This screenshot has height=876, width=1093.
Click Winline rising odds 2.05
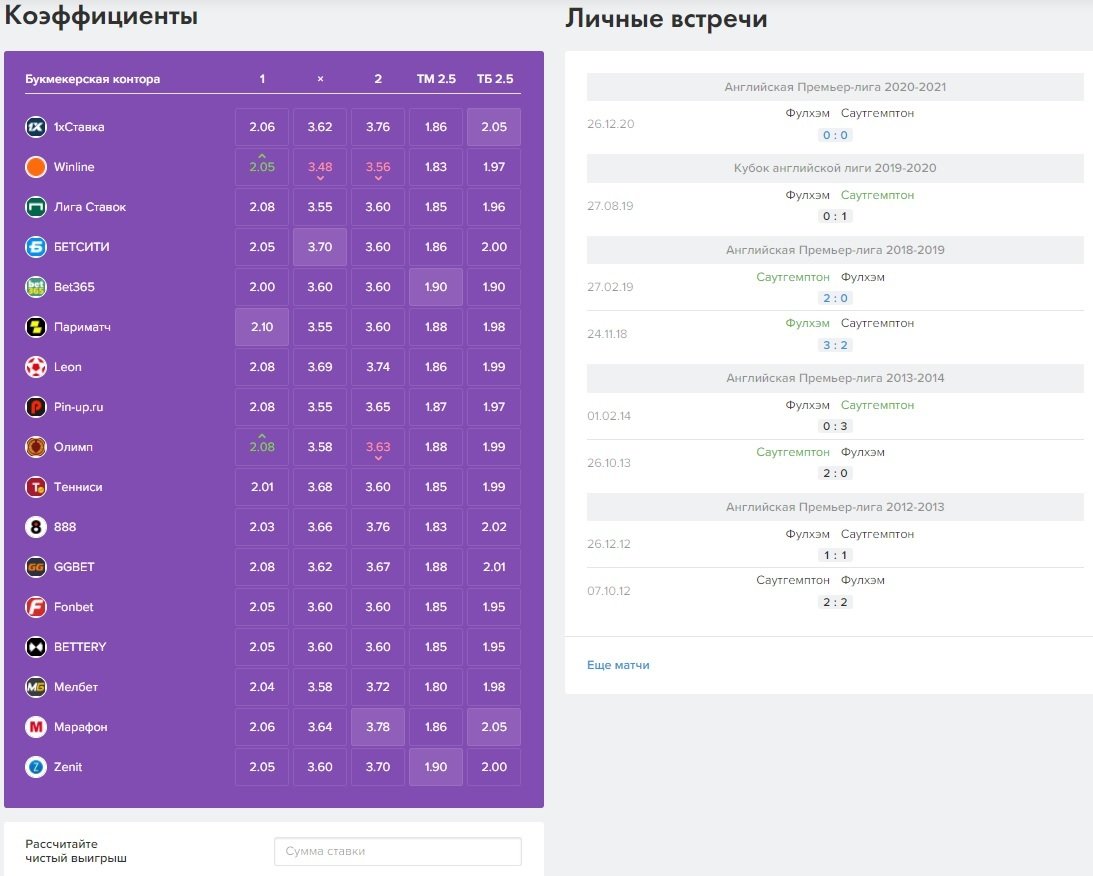pos(262,167)
